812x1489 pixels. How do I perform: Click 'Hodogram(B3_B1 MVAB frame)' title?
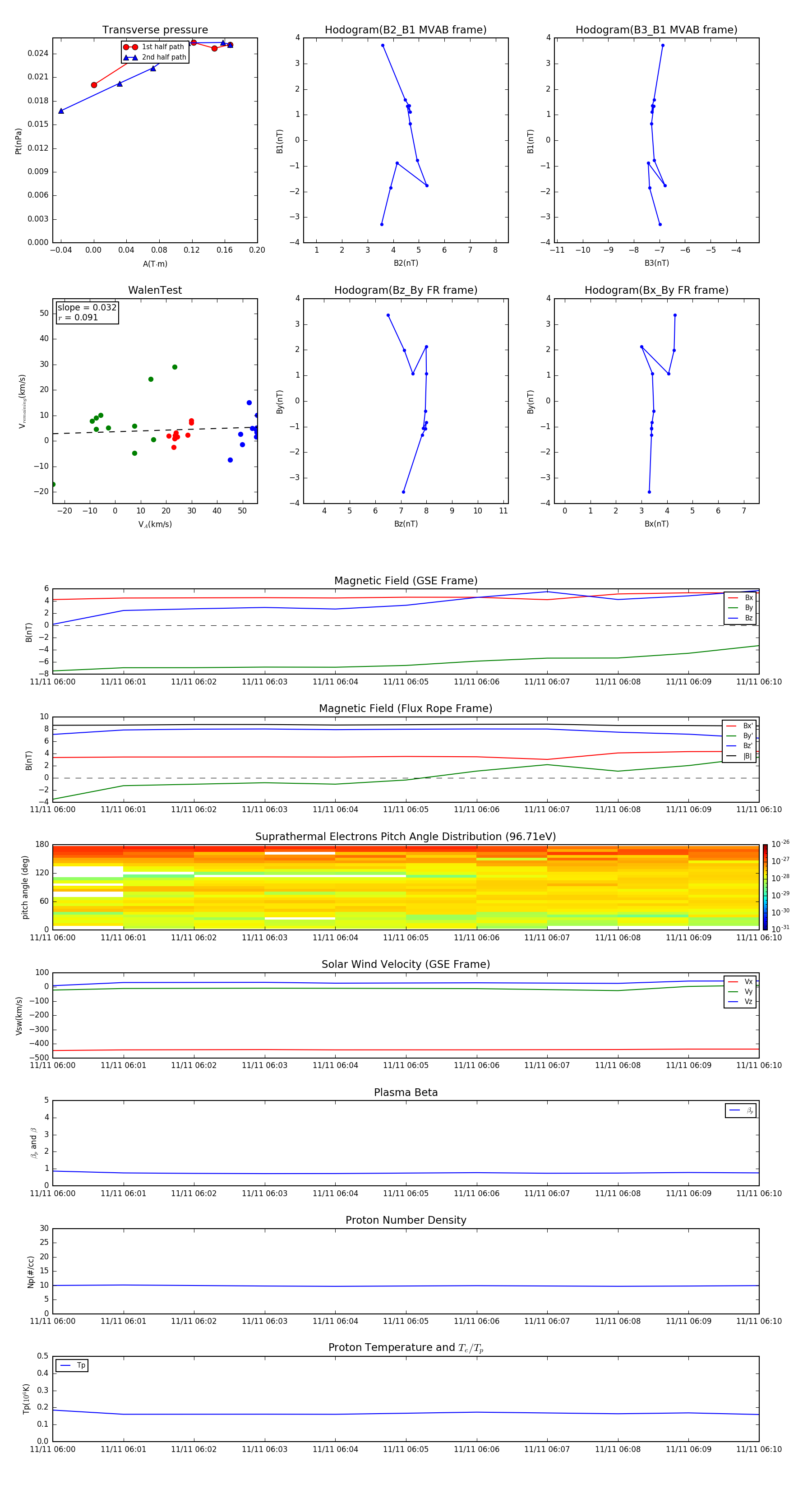(656, 30)
